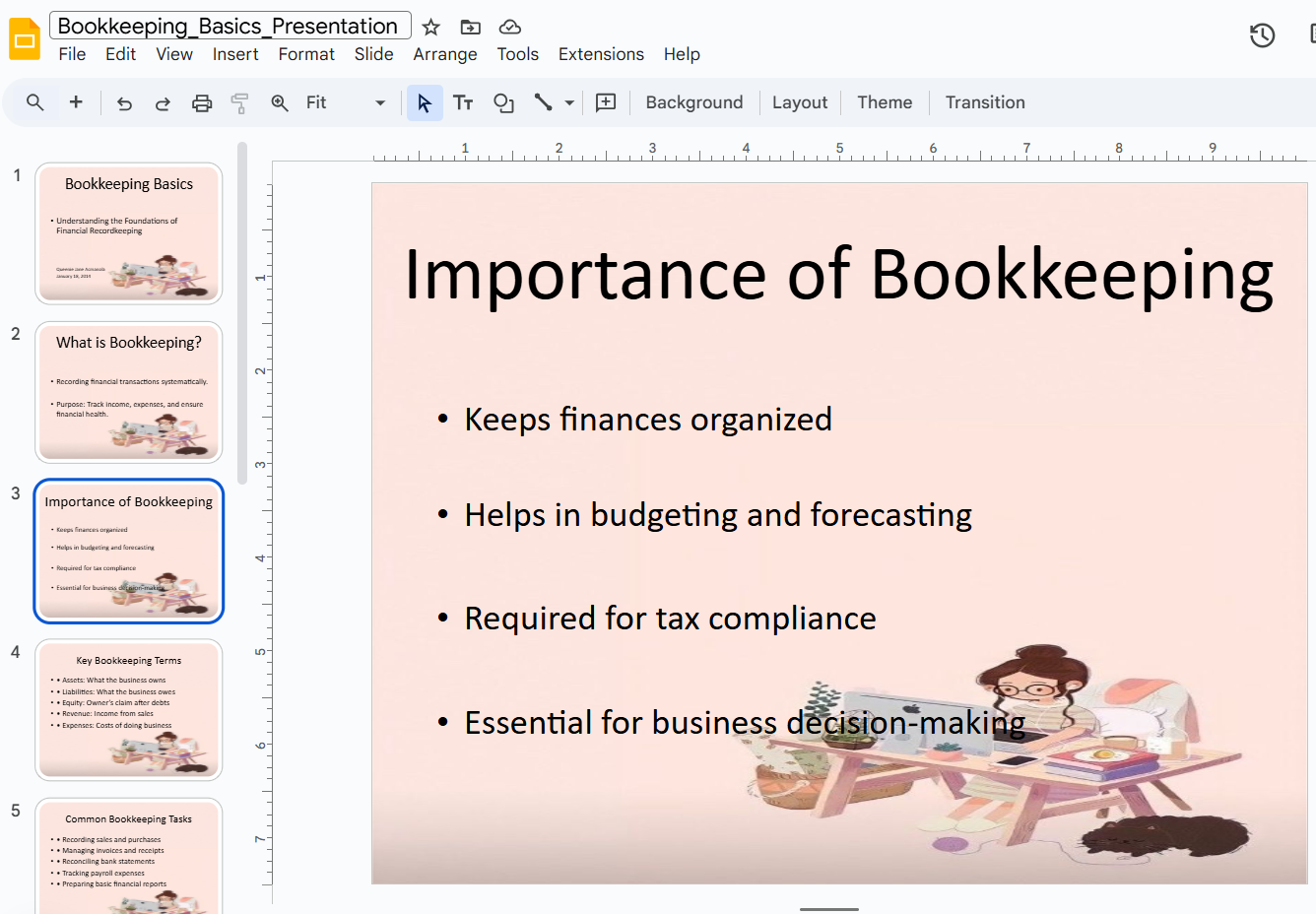This screenshot has width=1316, height=914.
Task: Click bullet Required for tax compliance
Action: [x=670, y=619]
